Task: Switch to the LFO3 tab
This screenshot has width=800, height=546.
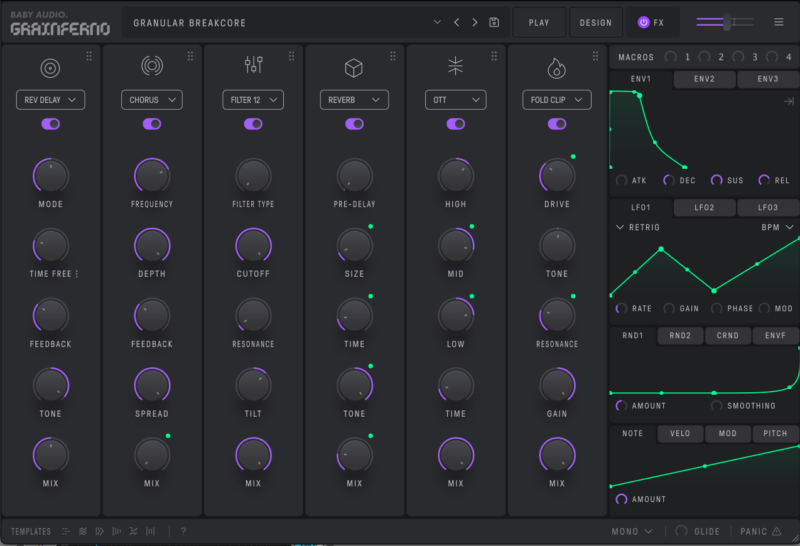Action: [767, 208]
